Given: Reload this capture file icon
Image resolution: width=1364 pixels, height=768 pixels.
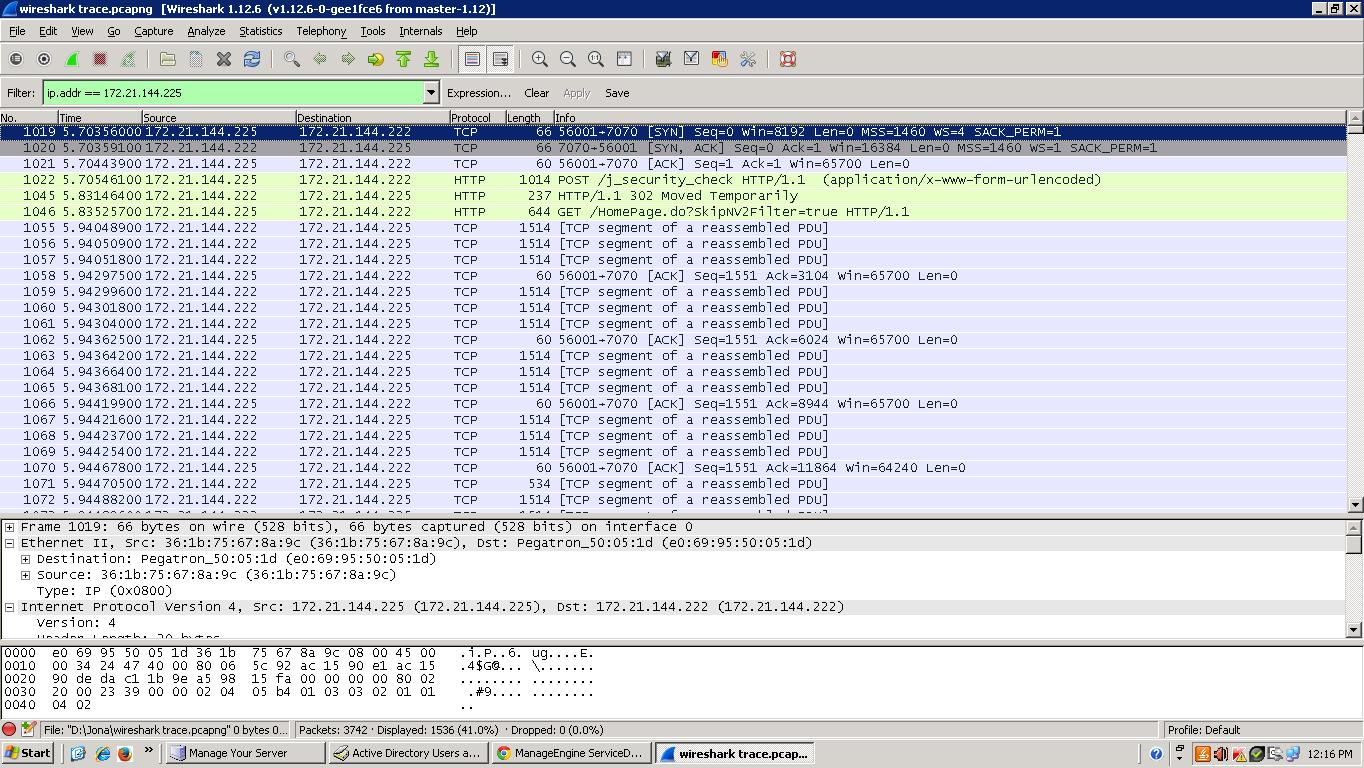Looking at the screenshot, I should tap(252, 59).
